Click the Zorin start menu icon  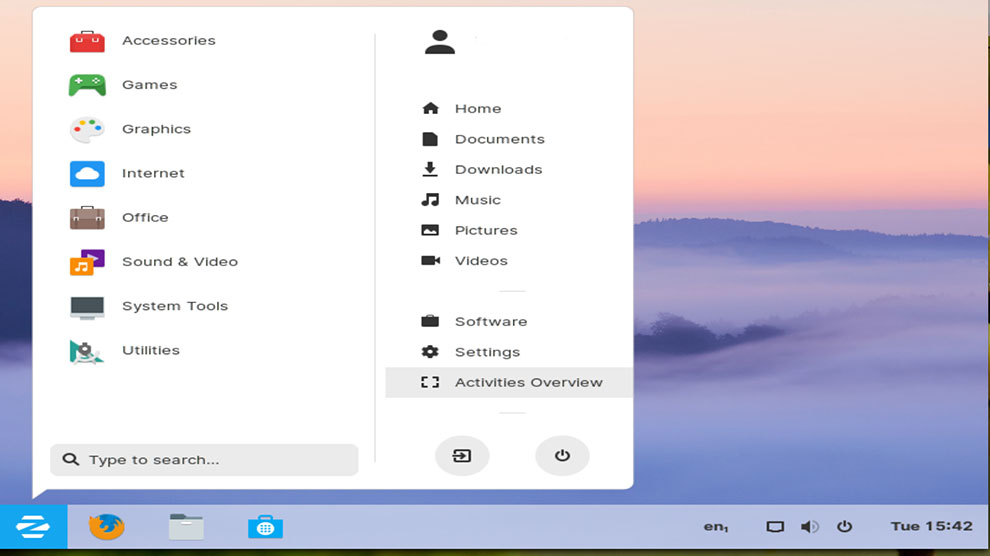point(33,527)
